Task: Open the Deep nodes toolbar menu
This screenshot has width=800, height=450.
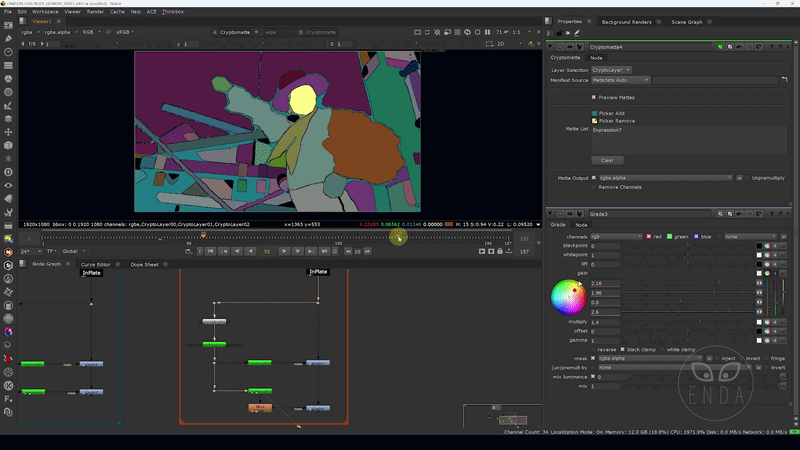Action: tap(8, 172)
